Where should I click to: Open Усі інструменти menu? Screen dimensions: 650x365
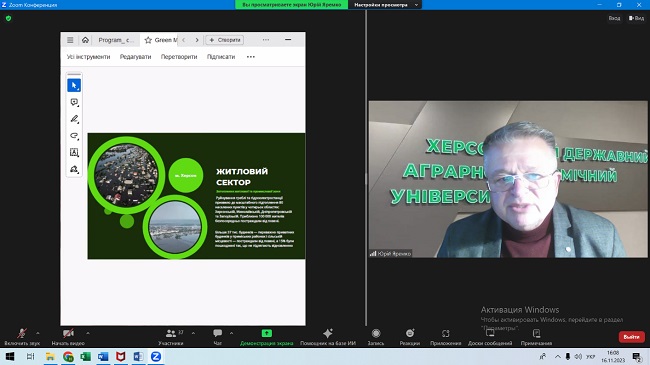click(x=88, y=56)
